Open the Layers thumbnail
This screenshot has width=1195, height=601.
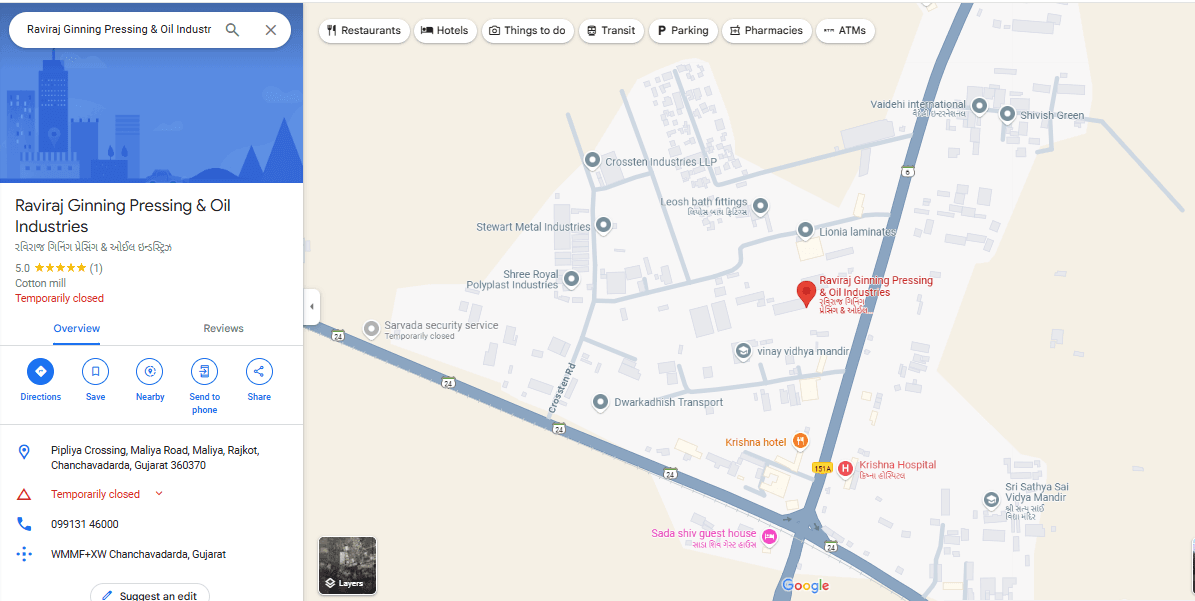tap(348, 565)
